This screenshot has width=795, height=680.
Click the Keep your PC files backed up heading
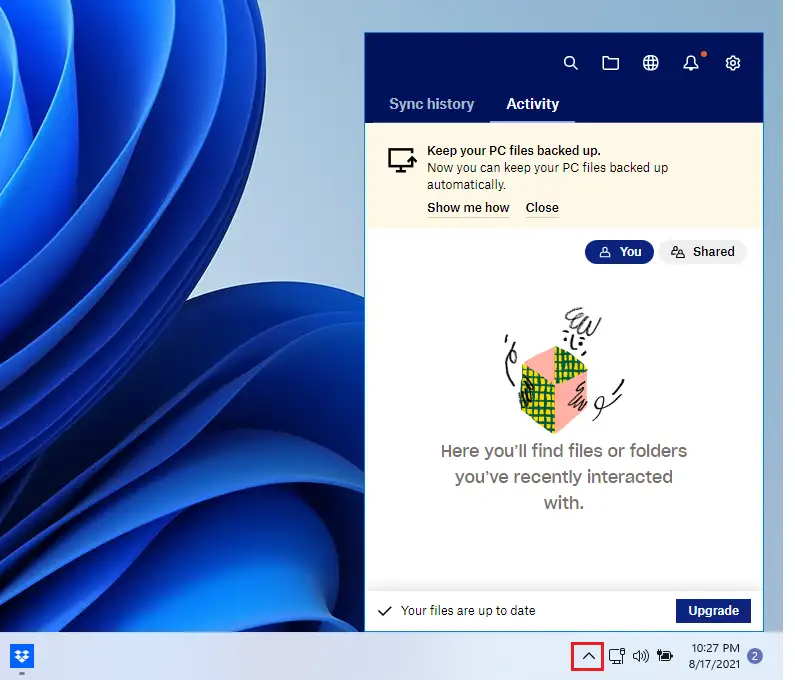(x=514, y=151)
